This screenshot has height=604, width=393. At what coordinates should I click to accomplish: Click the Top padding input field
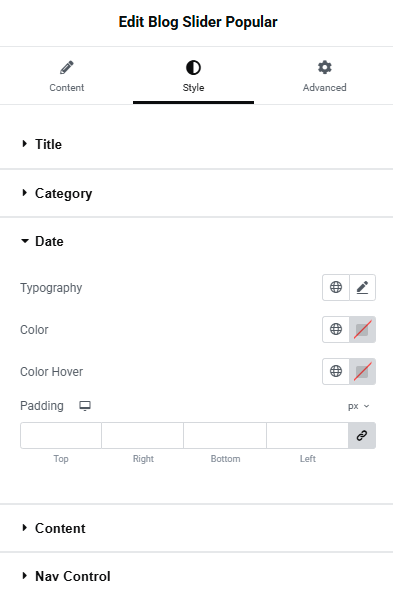point(61,436)
